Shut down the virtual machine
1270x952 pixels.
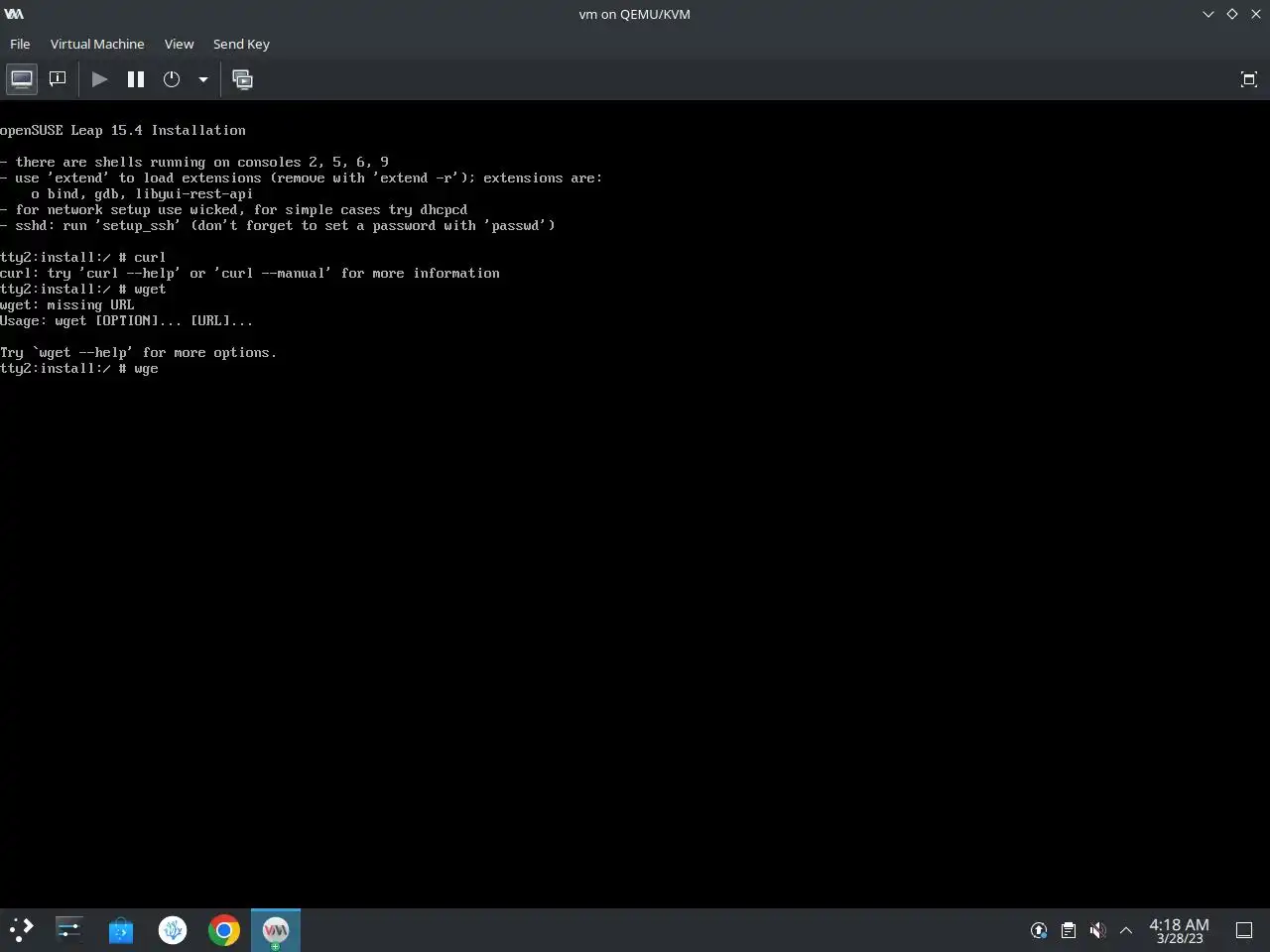tap(172, 79)
